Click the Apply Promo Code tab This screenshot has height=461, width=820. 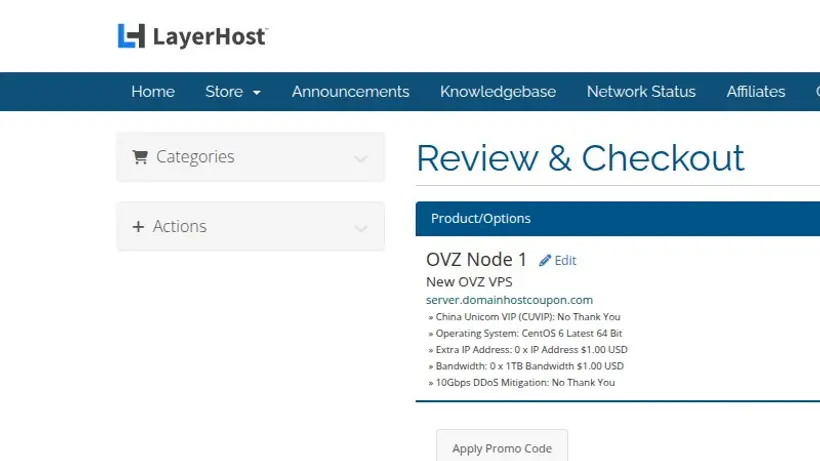[x=502, y=445]
